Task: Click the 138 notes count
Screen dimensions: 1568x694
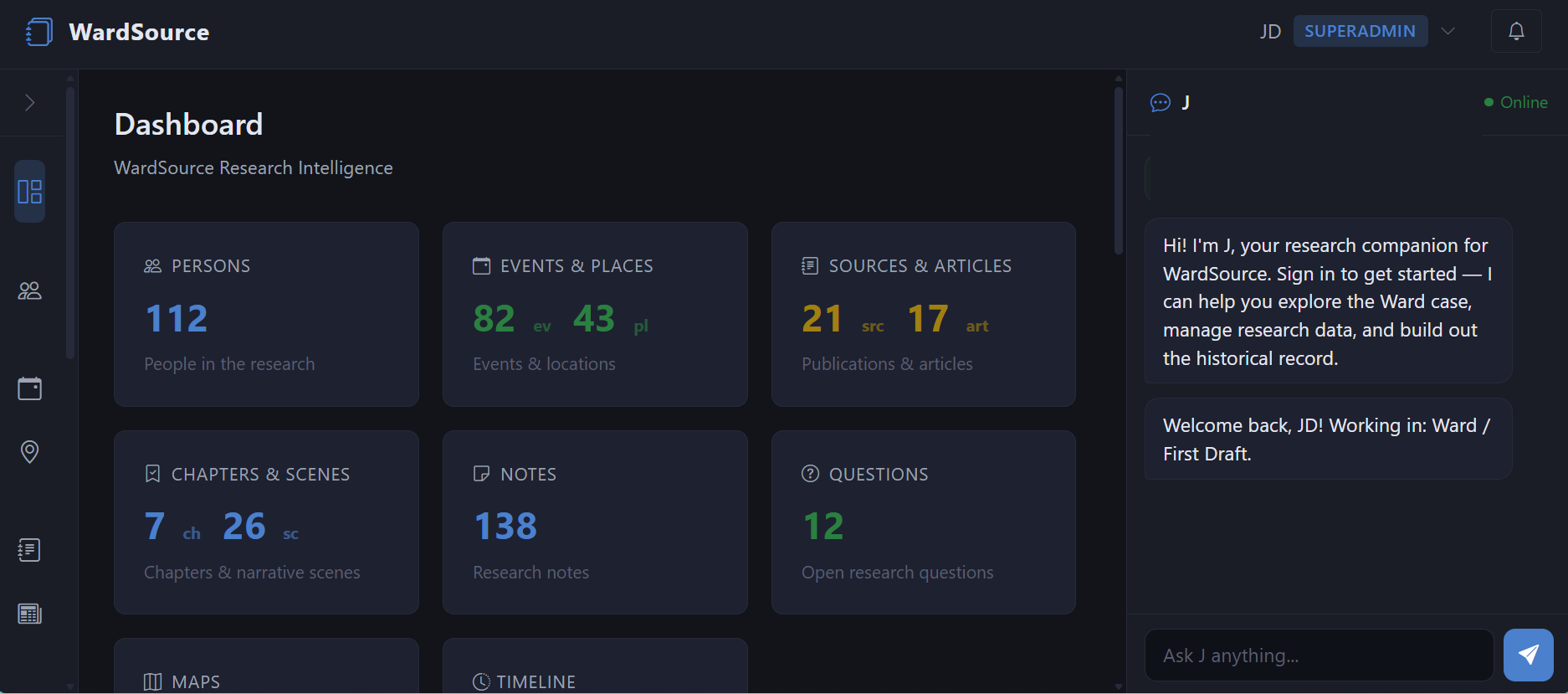Action: (505, 526)
